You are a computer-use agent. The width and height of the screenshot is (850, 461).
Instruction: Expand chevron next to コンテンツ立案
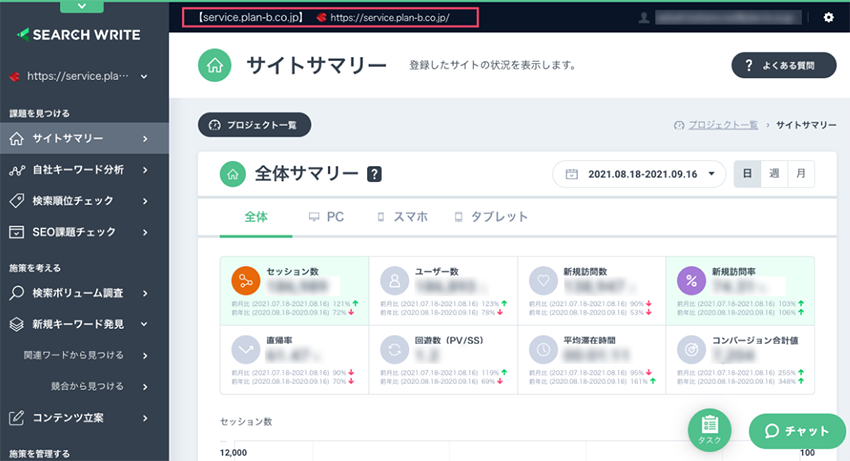[x=145, y=418]
